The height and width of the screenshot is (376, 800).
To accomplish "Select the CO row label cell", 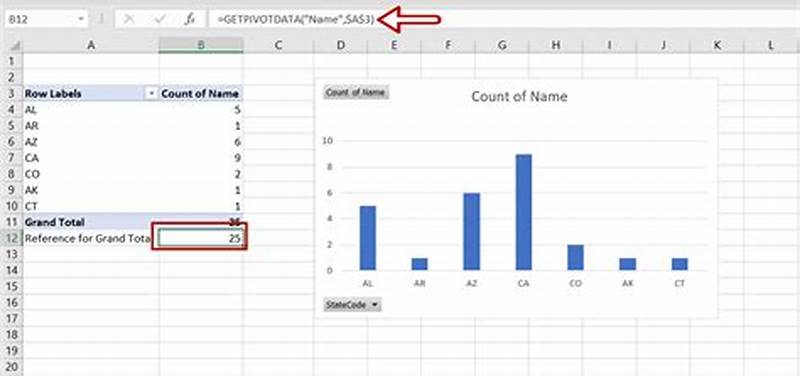I will pos(91,174).
